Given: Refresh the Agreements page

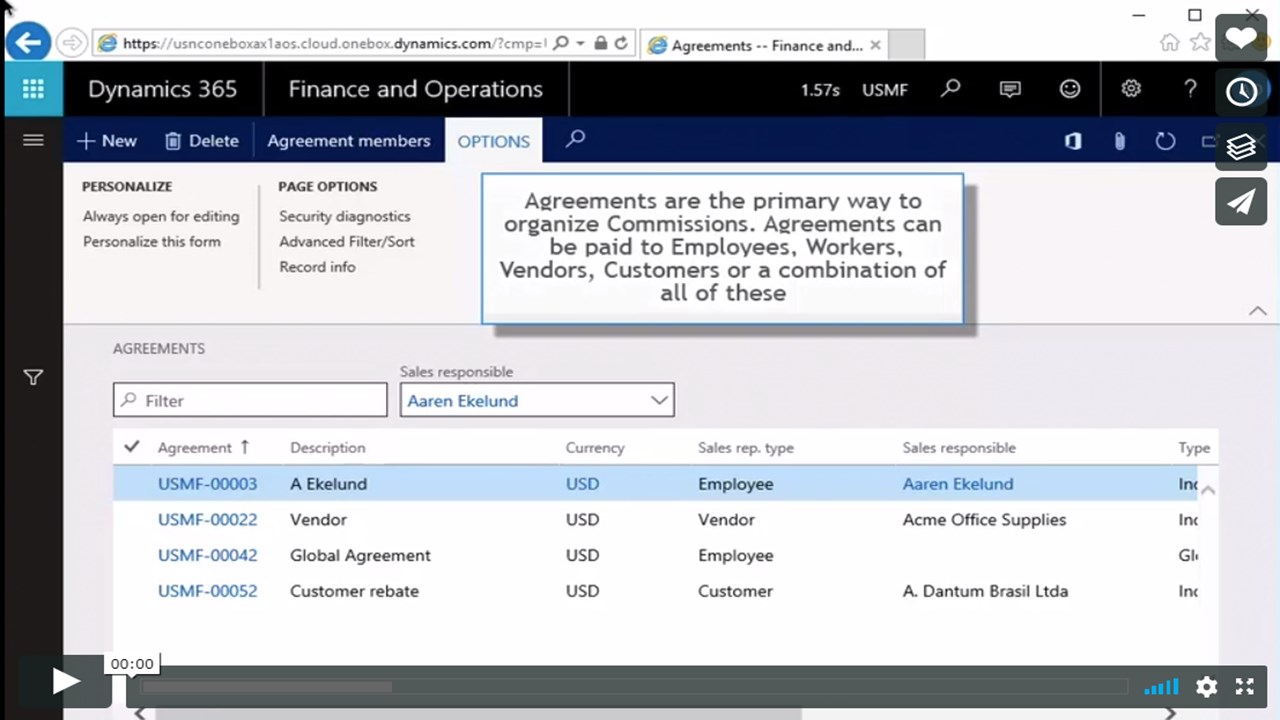Looking at the screenshot, I should click(1165, 141).
